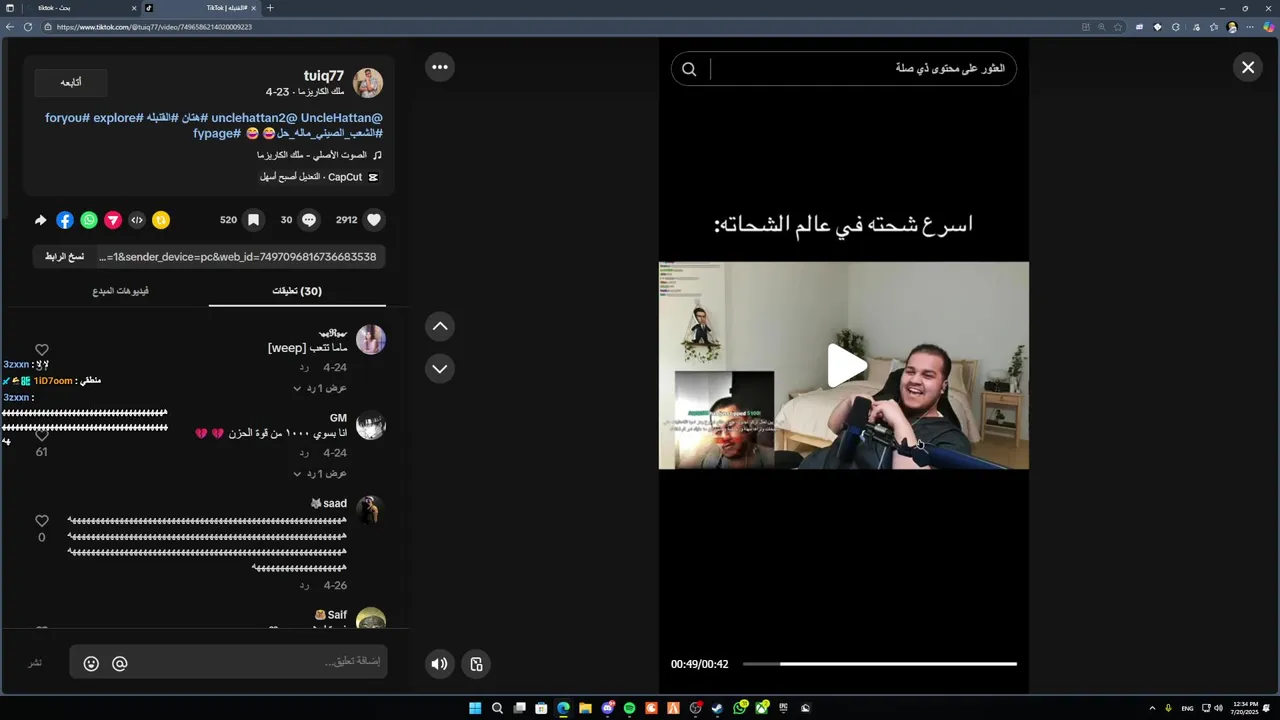This screenshot has height=720, width=1280.
Task: Expand 1 reply under weep comment
Action: (320, 388)
